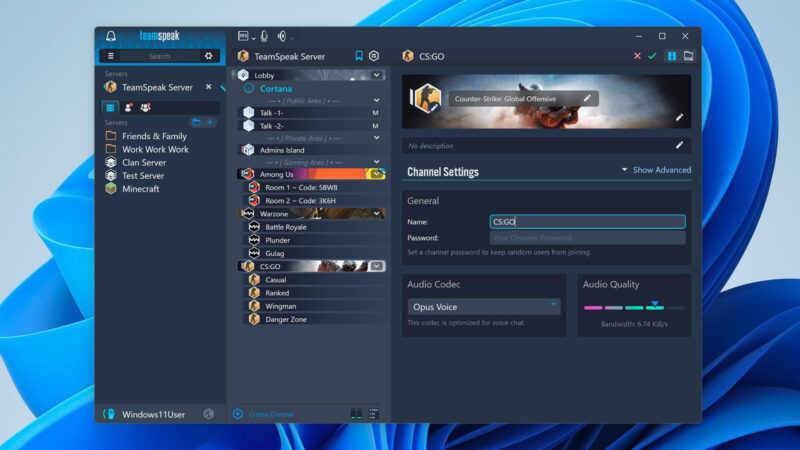This screenshot has height=450, width=800.
Task: Collapse the Private Area spacer
Action: point(377,138)
